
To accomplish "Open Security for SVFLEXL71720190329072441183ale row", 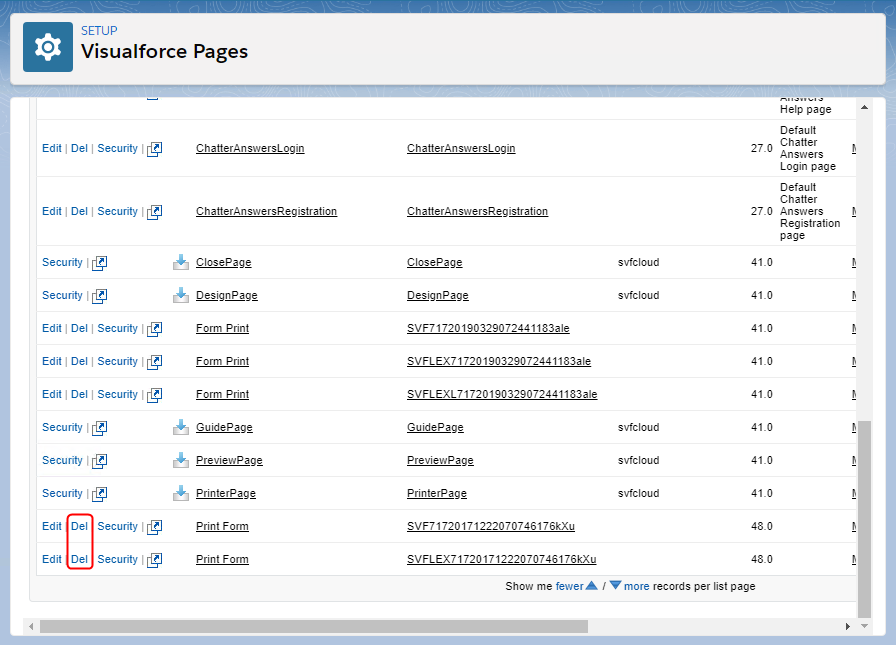I will click(118, 394).
